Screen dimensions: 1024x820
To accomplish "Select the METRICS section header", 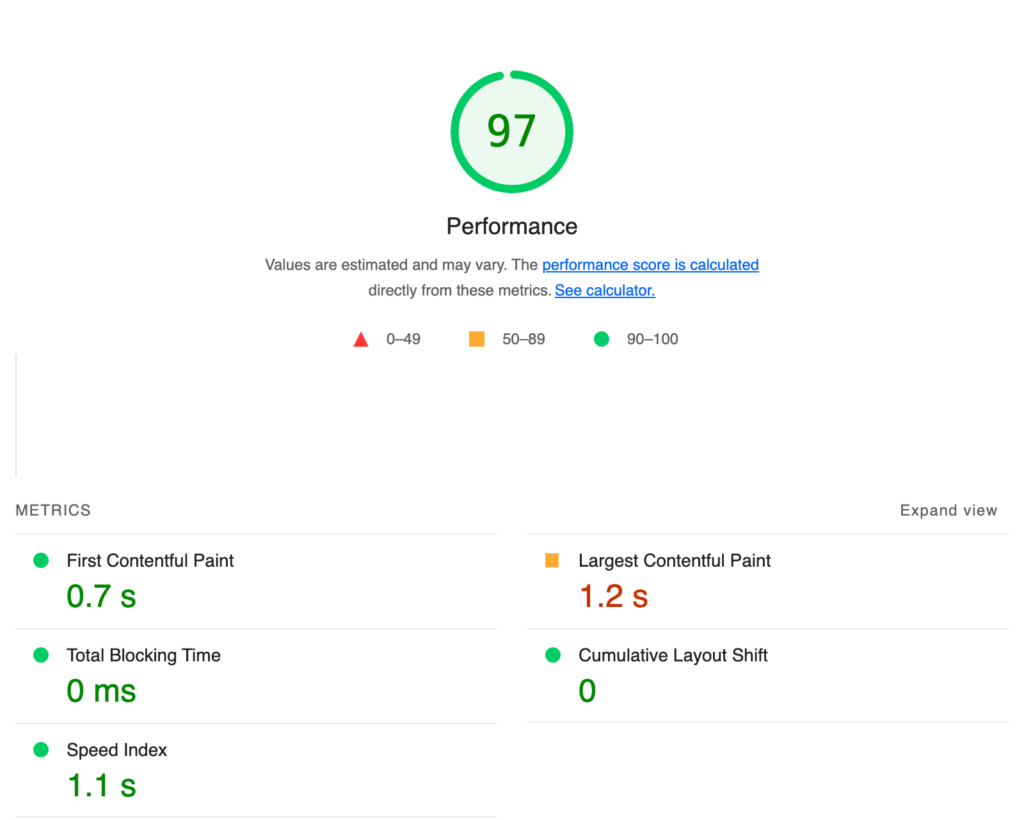I will tap(52, 510).
